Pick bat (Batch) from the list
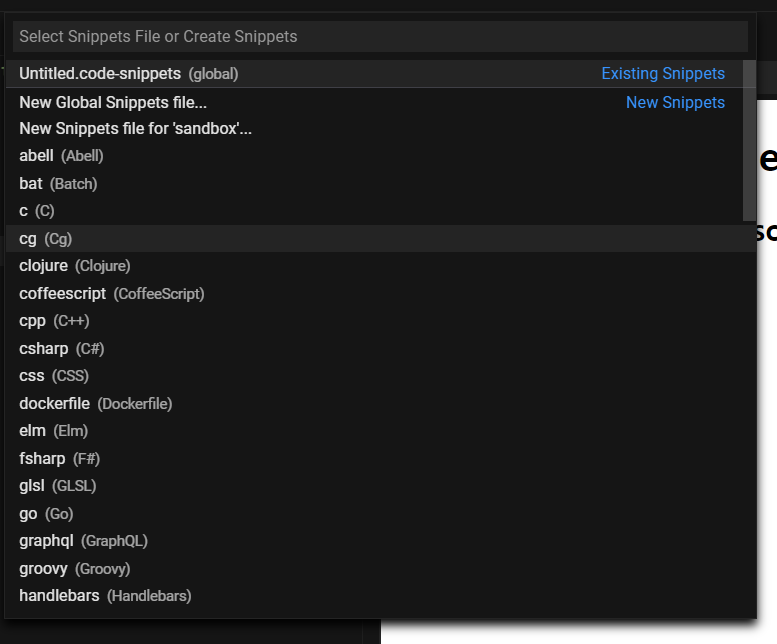Image resolution: width=777 pixels, height=644 pixels. point(58,184)
